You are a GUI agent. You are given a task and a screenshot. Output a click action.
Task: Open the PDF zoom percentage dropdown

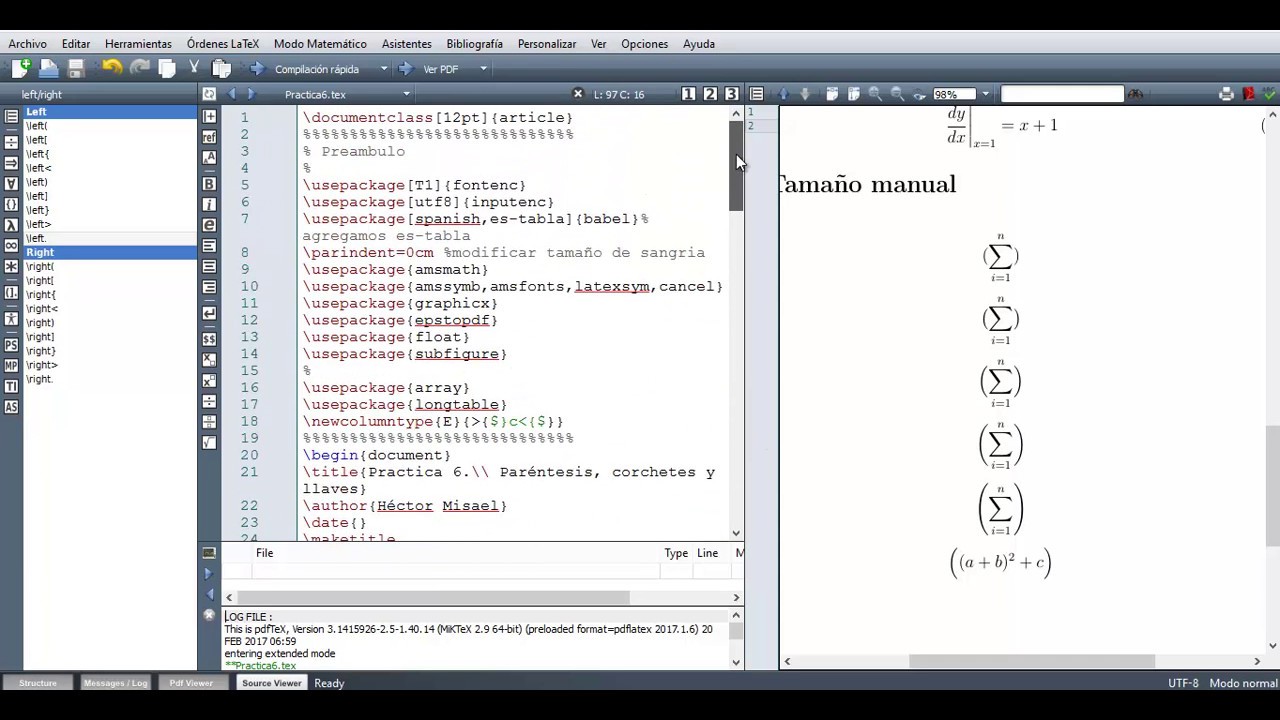click(x=985, y=94)
